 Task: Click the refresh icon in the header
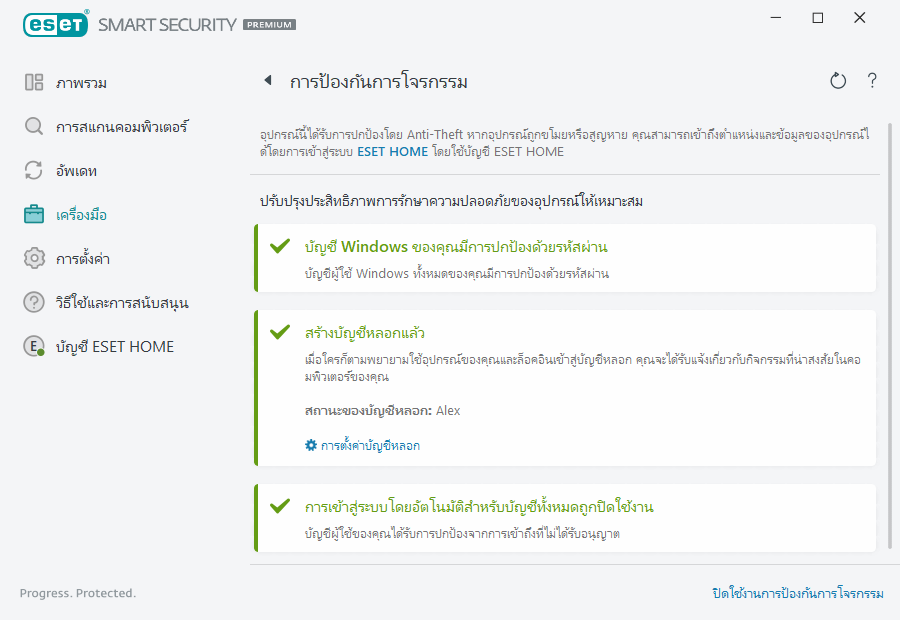click(x=838, y=81)
